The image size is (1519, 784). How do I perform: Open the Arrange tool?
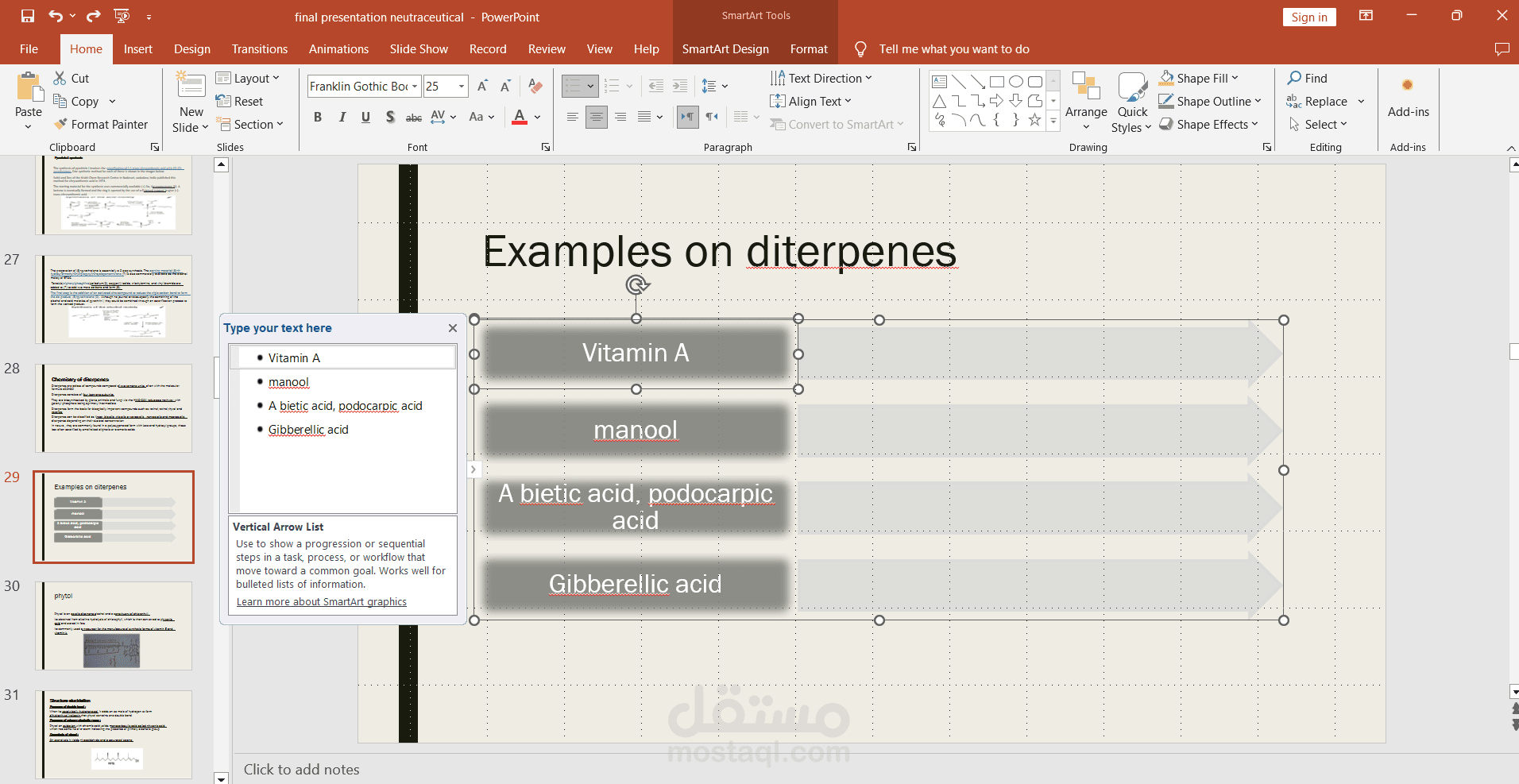1085,101
